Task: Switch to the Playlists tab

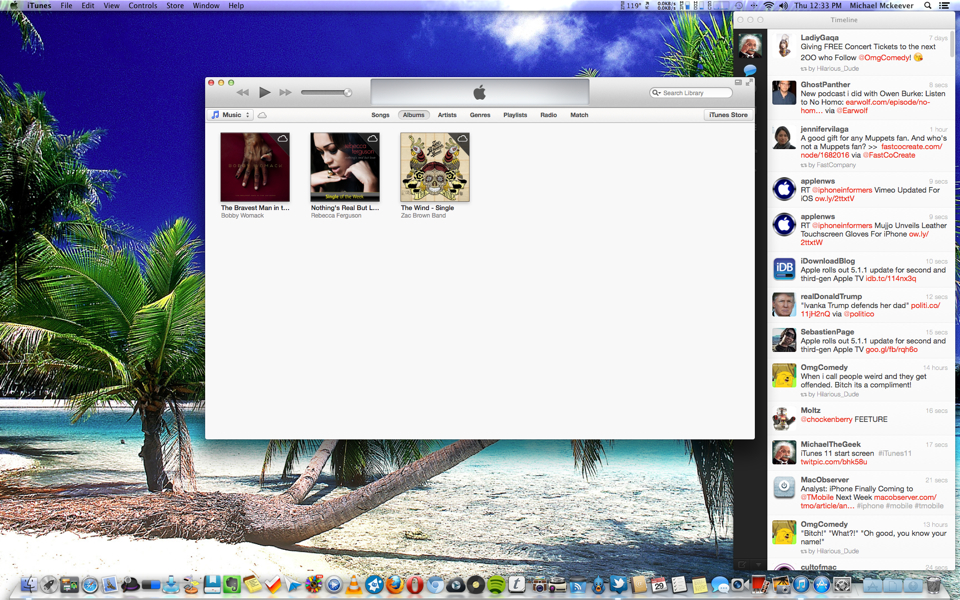Action: pyautogui.click(x=515, y=115)
